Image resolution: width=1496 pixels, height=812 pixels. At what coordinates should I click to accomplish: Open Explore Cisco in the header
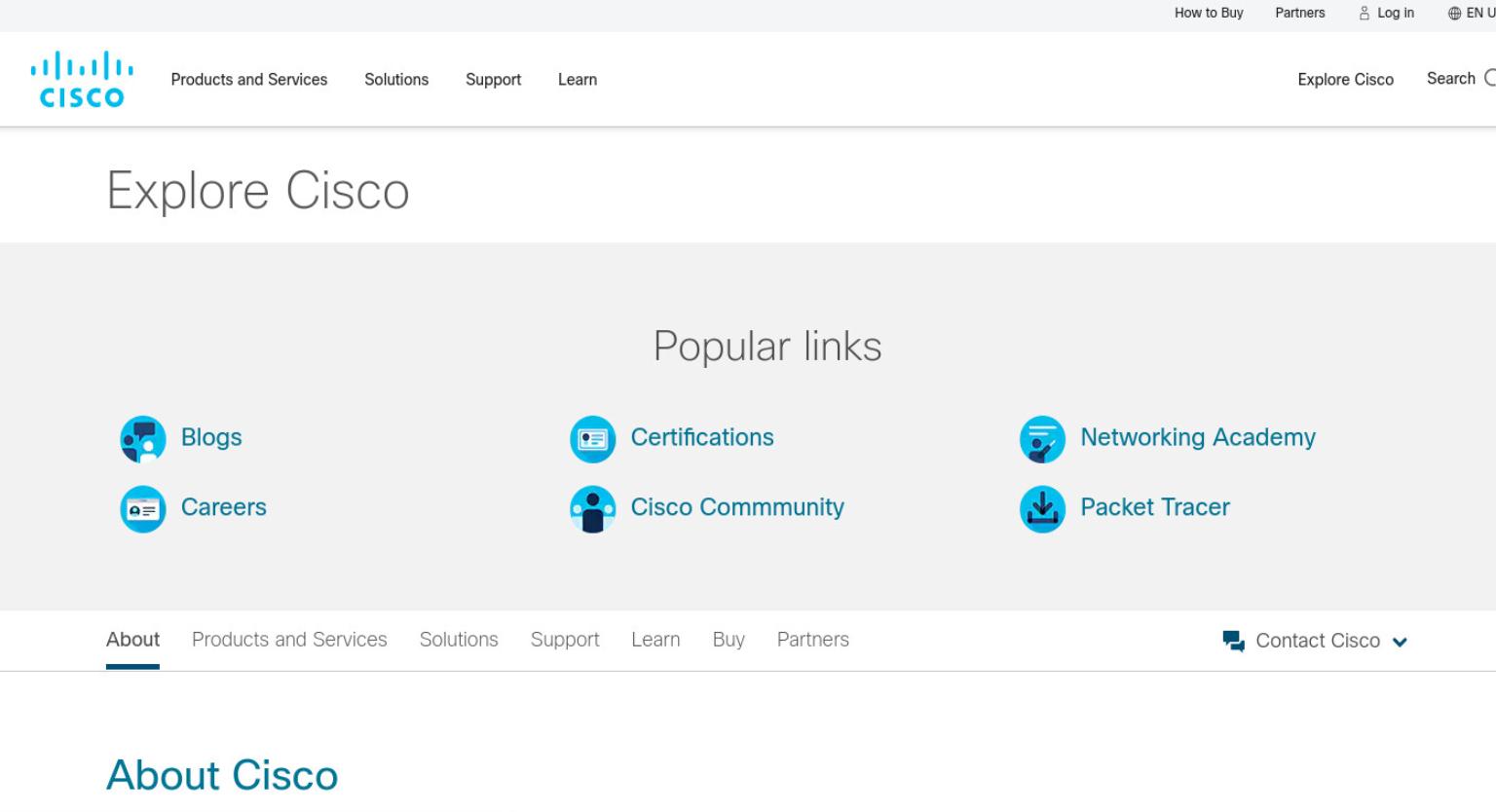pos(1345,80)
